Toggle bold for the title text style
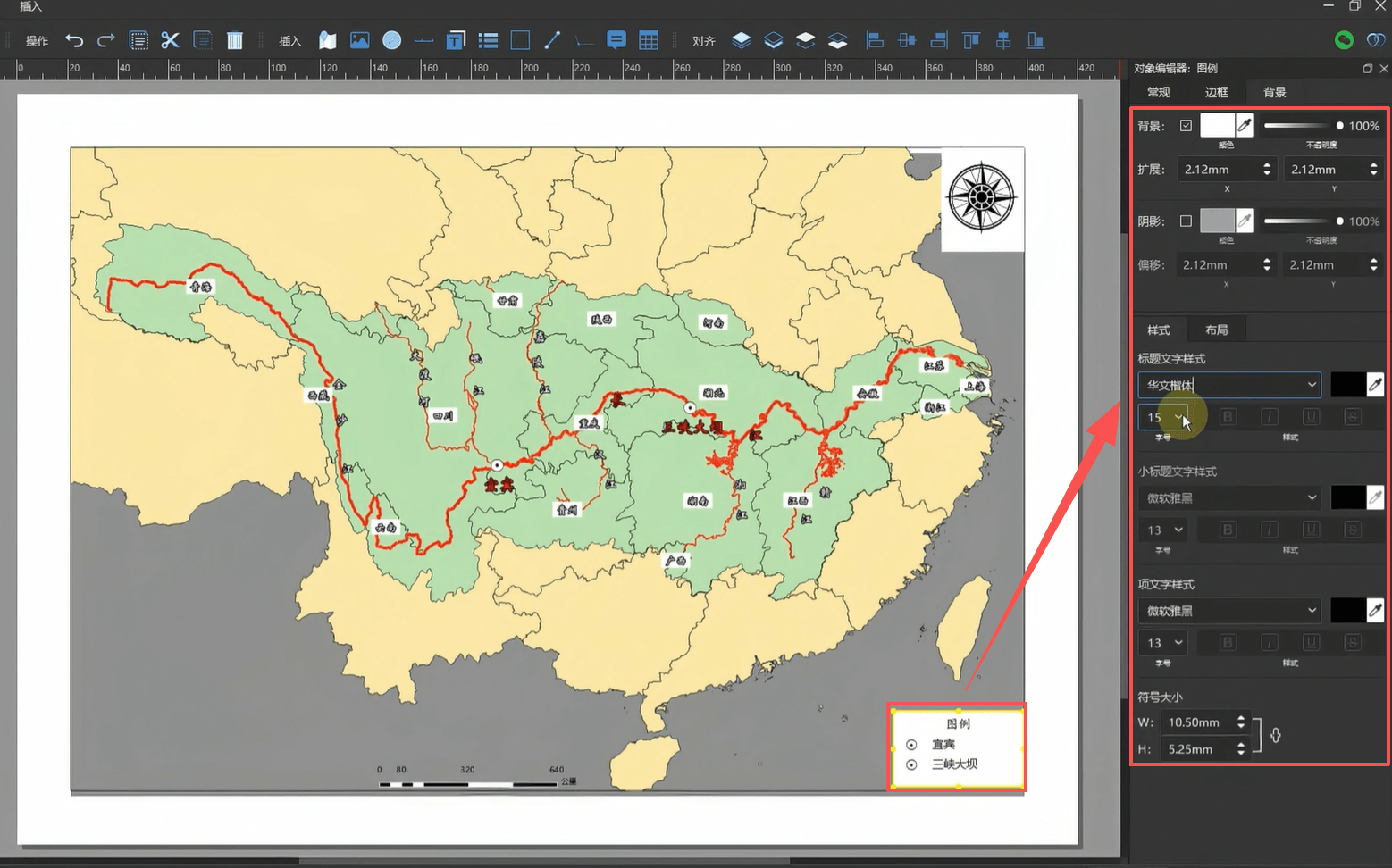This screenshot has width=1392, height=868. pyautogui.click(x=1228, y=417)
